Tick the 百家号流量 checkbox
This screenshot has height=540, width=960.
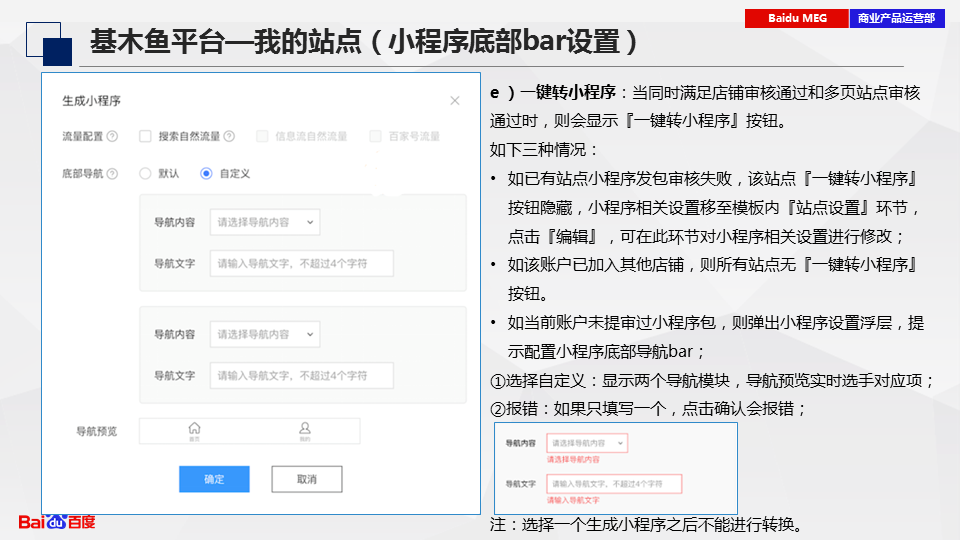click(376, 137)
